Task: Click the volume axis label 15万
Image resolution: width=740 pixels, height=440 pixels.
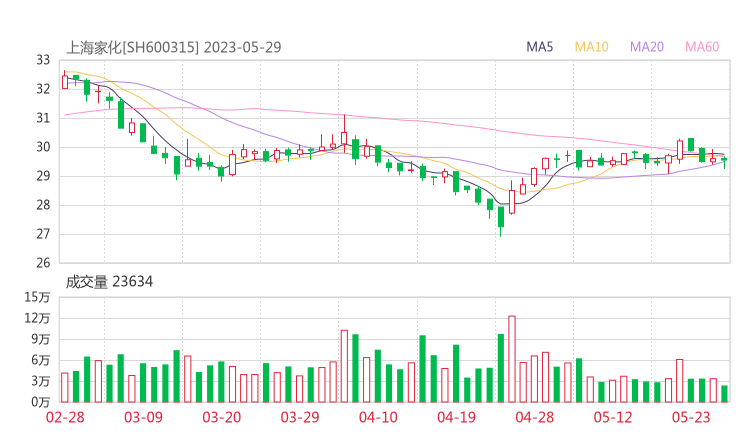Action: pyautogui.click(x=38, y=297)
